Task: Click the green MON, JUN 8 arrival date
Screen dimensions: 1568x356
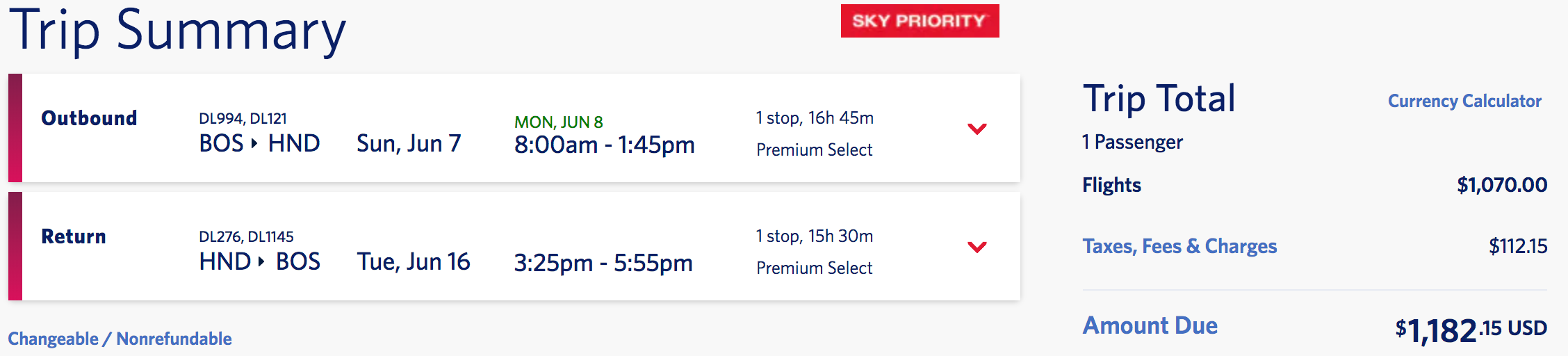Action: tap(558, 122)
